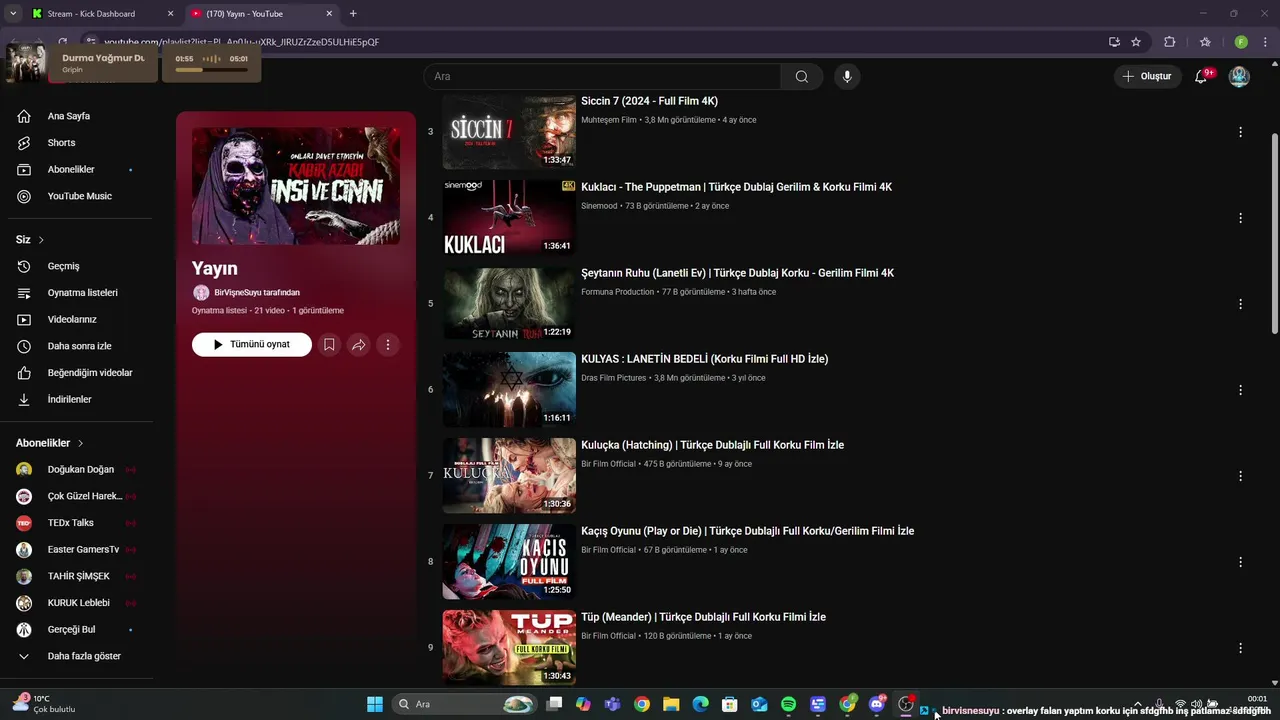Open Daha sonra izle list
Image resolution: width=1280 pixels, height=720 pixels.
[79, 346]
